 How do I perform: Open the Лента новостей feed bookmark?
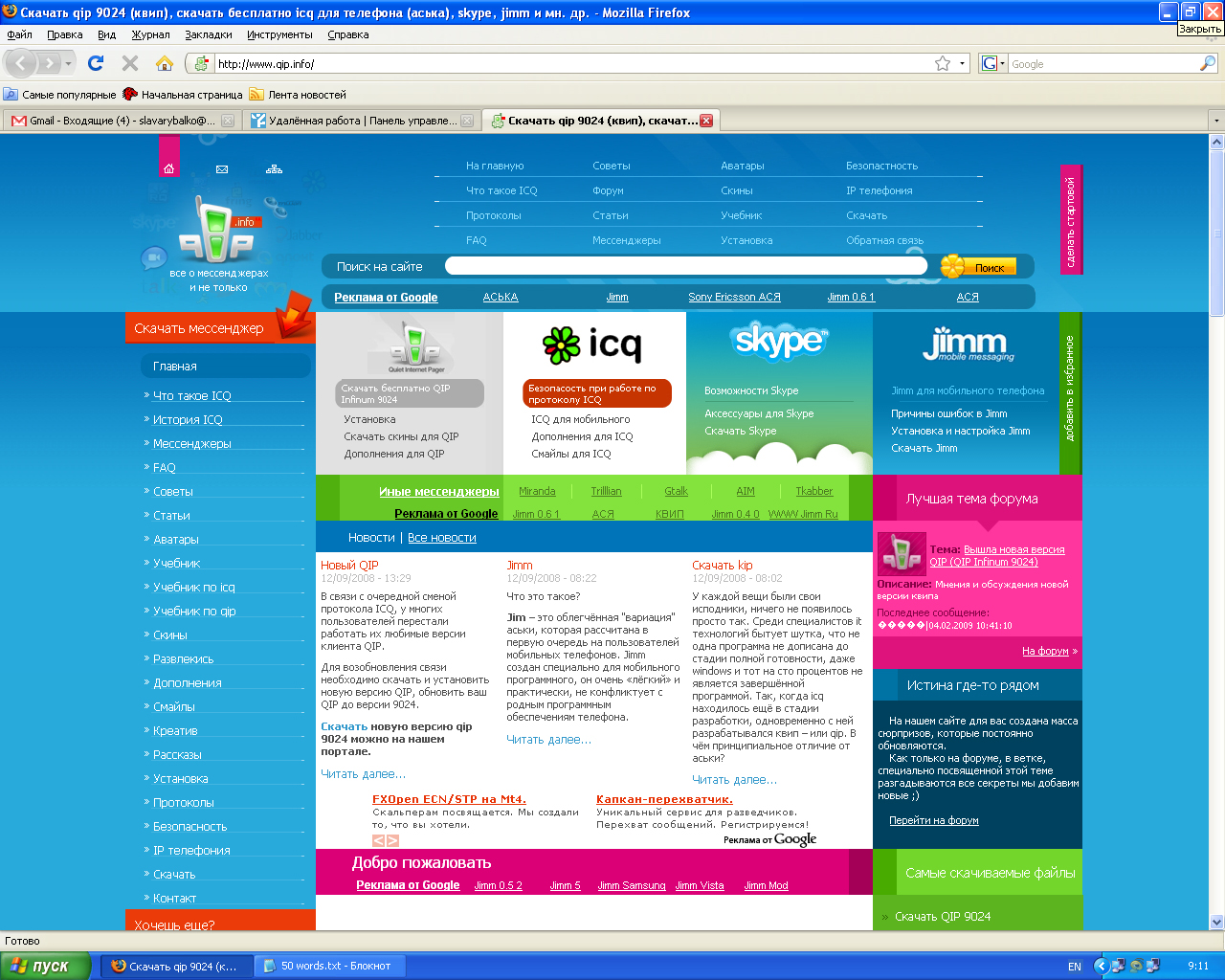click(x=298, y=95)
